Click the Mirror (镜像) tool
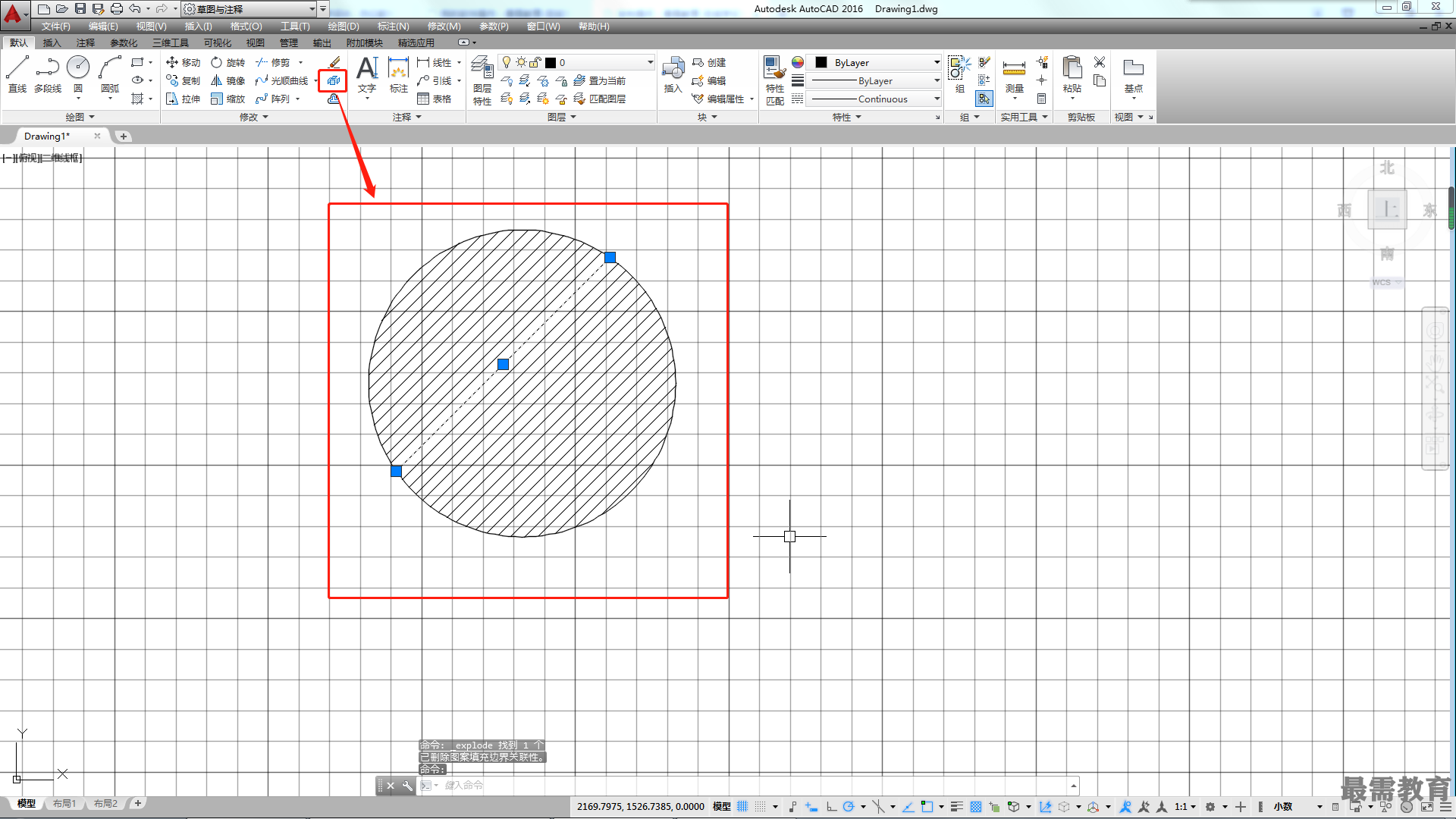 227,80
